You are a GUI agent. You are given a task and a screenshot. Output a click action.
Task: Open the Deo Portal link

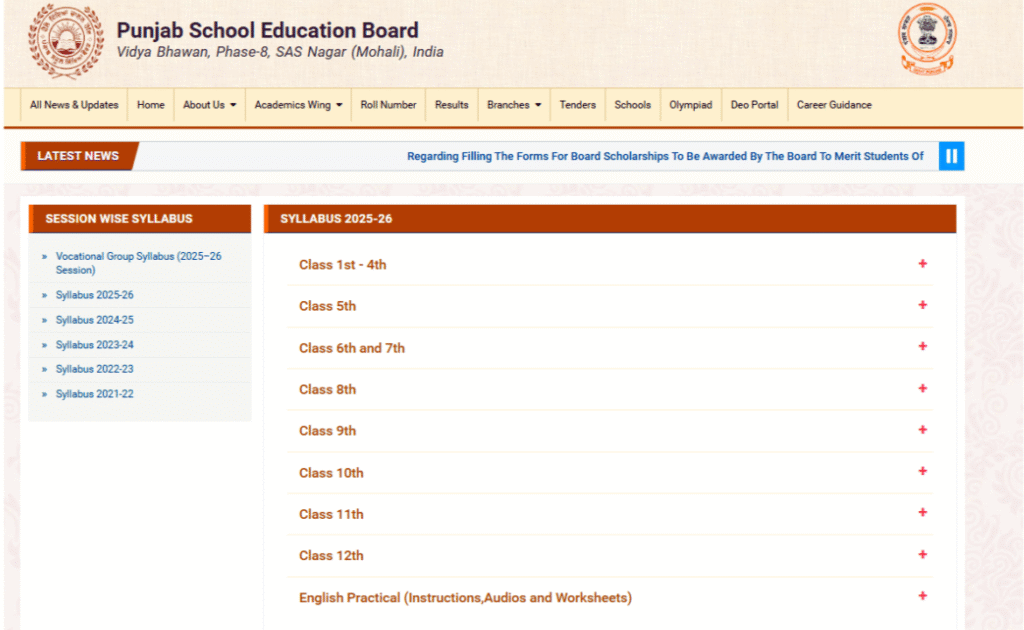pyautogui.click(x=754, y=105)
